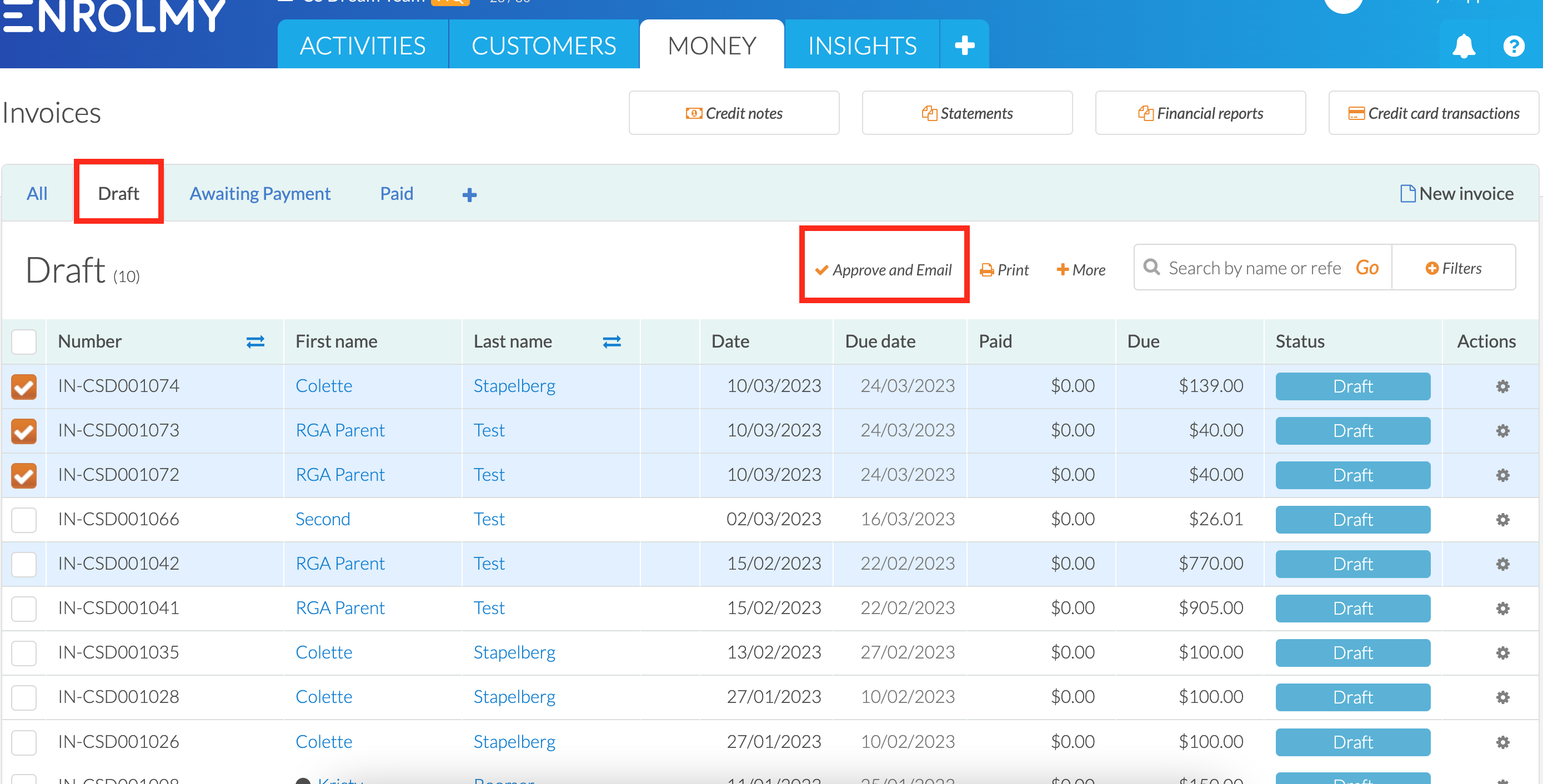
Task: Open Colette link in row IN-CSD001074
Action: 324,386
